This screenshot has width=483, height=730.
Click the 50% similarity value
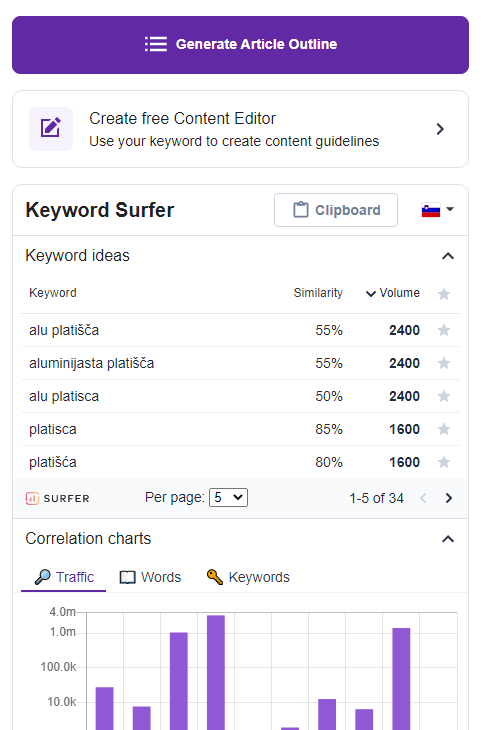click(329, 396)
